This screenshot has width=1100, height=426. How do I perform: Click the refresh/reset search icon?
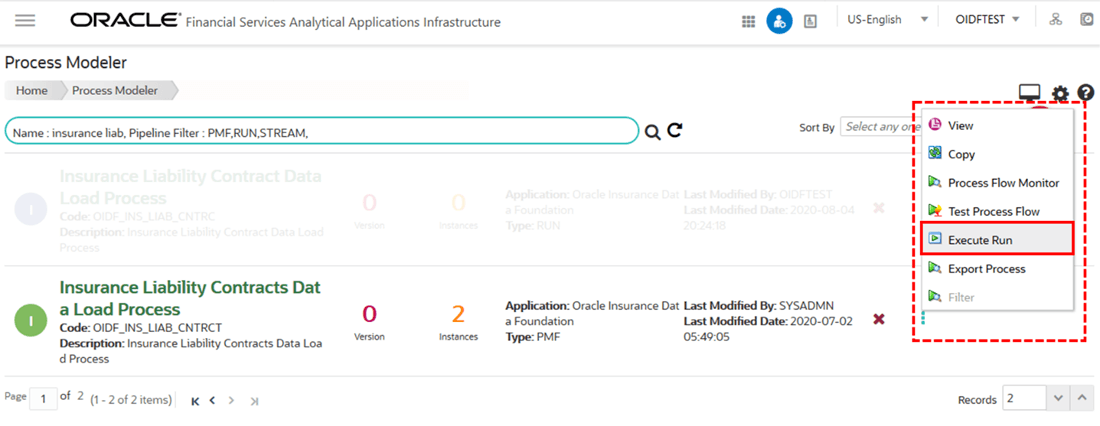(x=675, y=131)
